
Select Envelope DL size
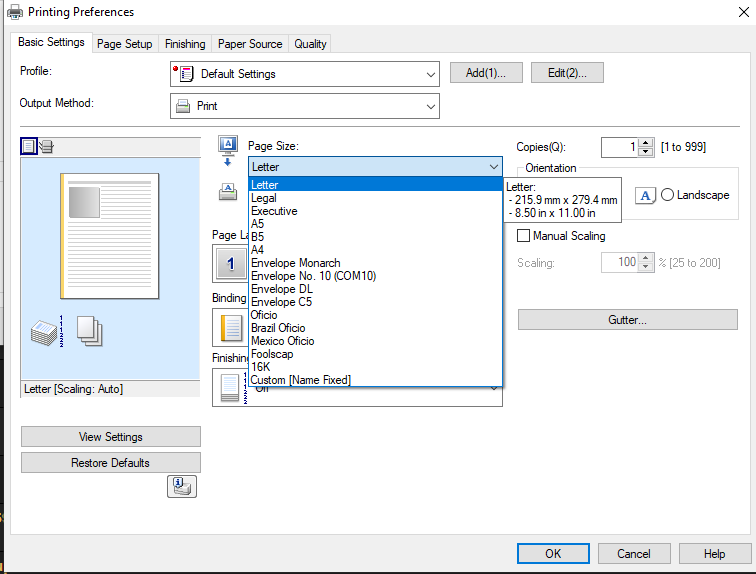pos(375,289)
